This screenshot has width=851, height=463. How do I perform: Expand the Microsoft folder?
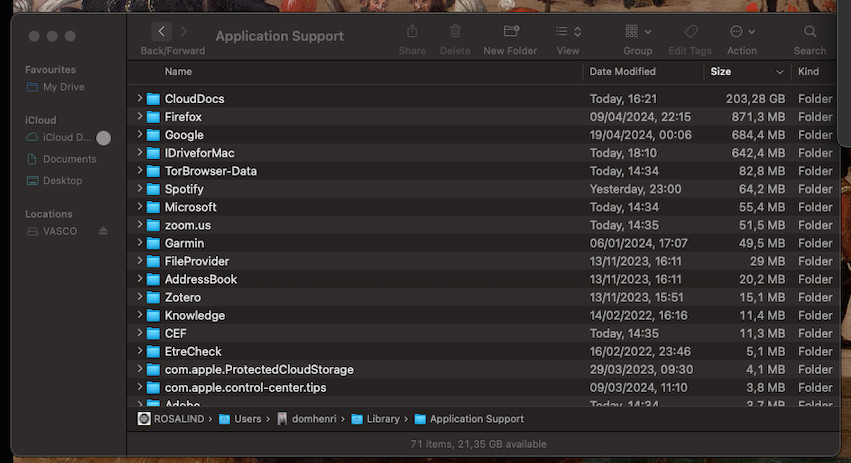(x=139, y=206)
